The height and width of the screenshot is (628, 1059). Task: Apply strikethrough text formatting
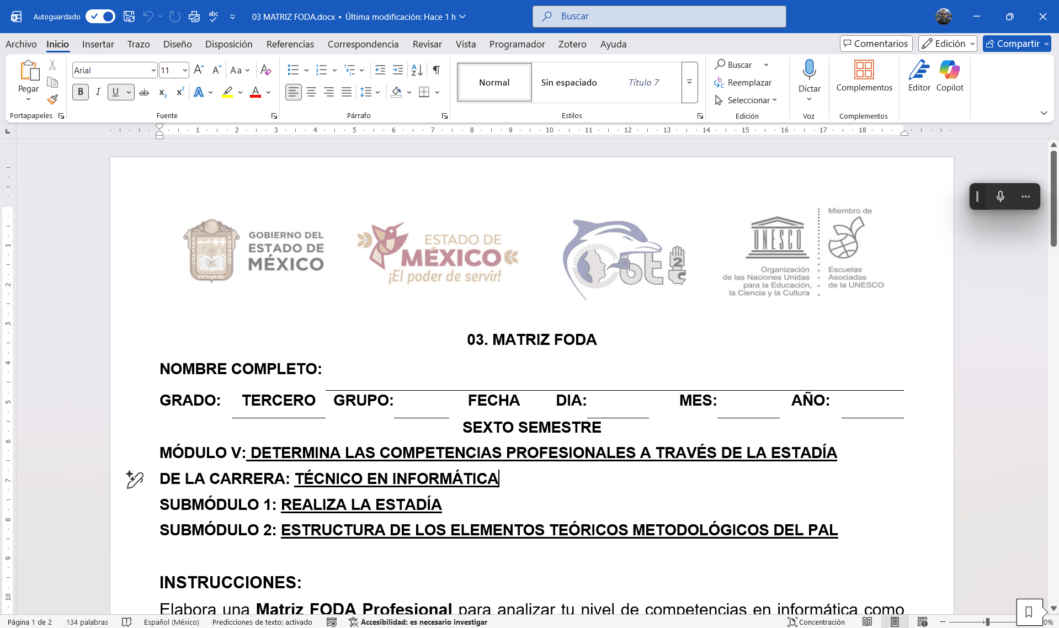click(x=144, y=92)
